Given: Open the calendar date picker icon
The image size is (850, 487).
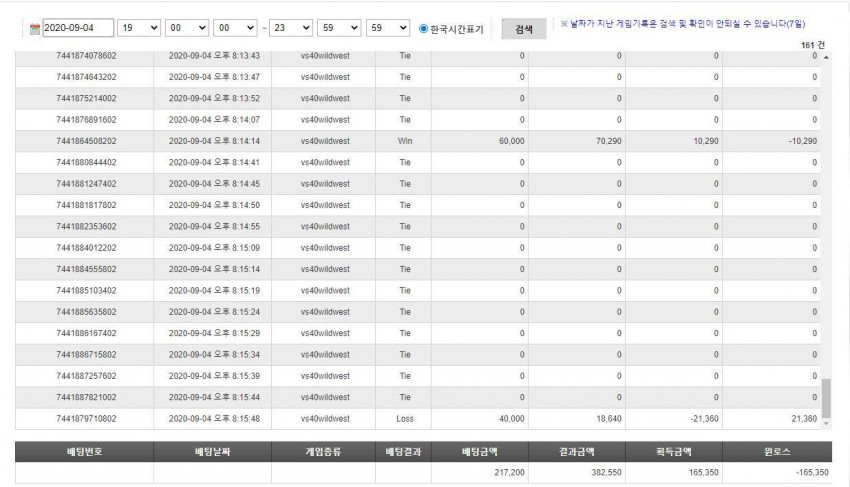Looking at the screenshot, I should point(35,29).
